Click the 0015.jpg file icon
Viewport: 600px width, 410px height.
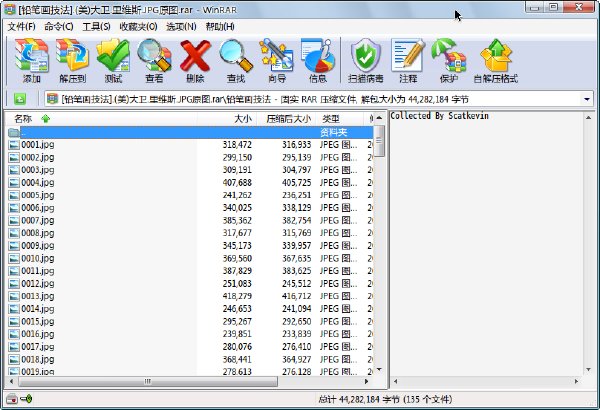pyautogui.click(x=14, y=322)
